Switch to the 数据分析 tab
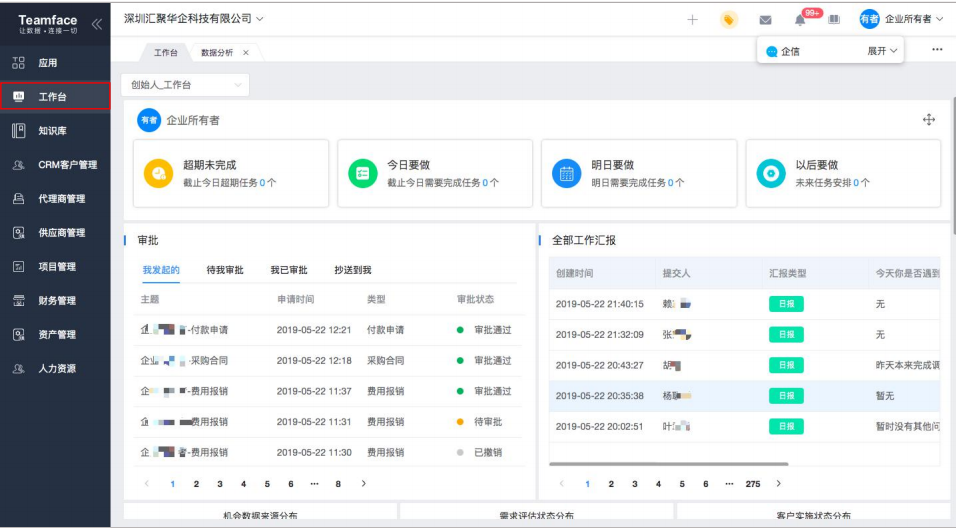Screen dimensions: 956x528 [217, 52]
